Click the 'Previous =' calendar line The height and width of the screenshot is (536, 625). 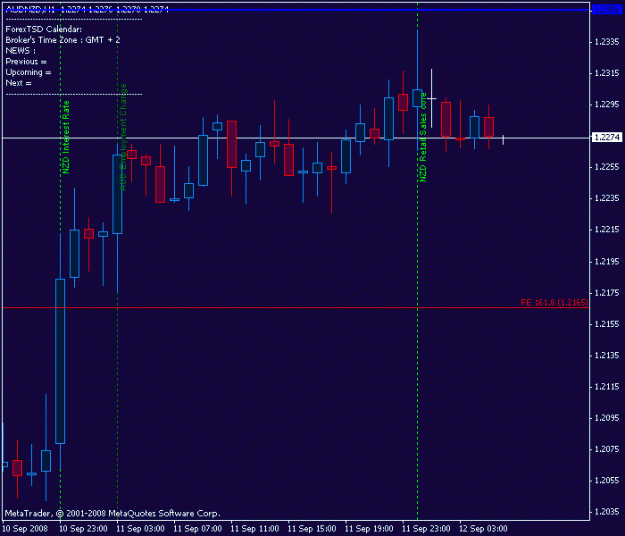26,61
